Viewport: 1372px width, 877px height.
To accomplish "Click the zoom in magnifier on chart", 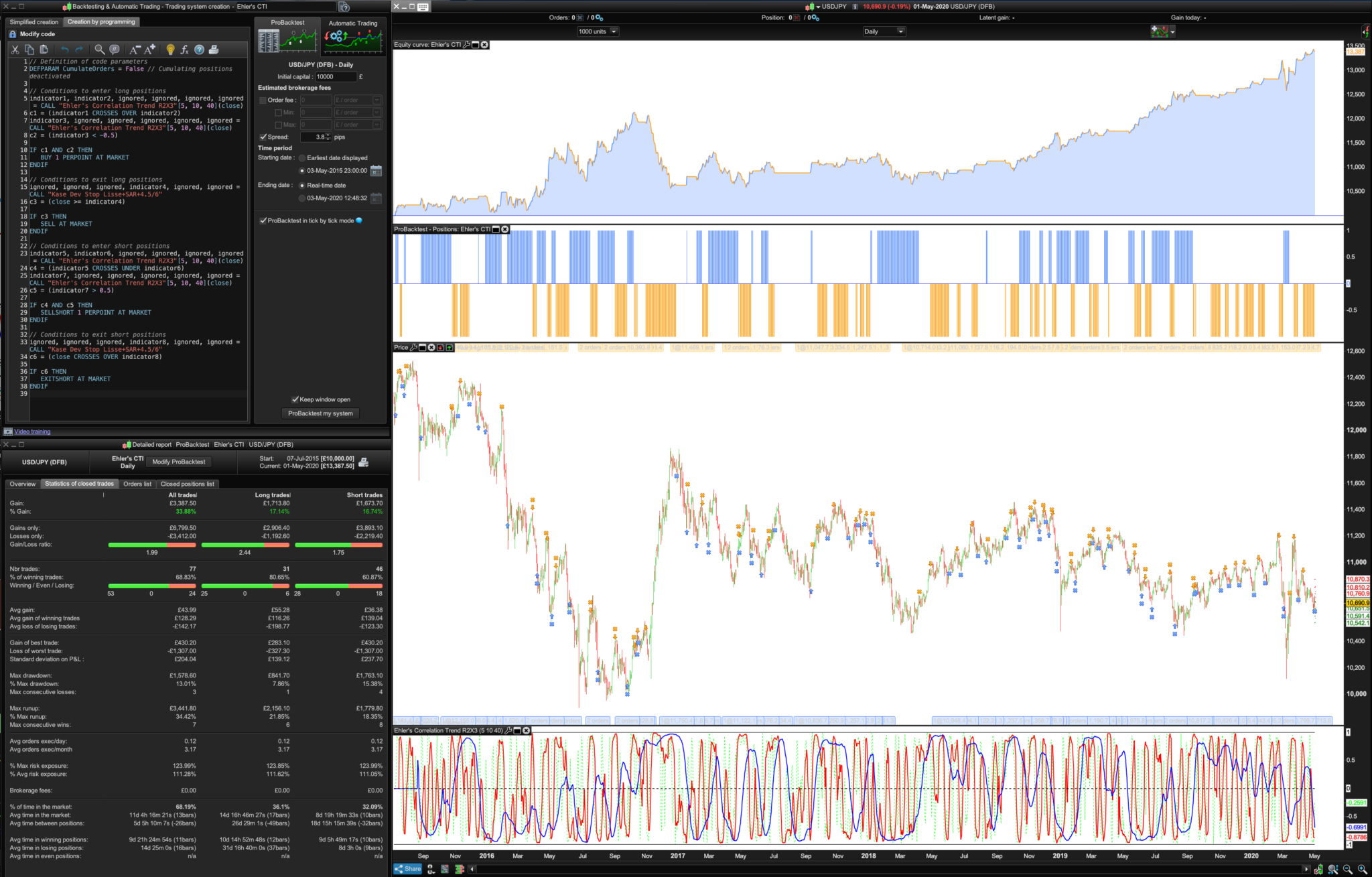I will tap(1362, 869).
